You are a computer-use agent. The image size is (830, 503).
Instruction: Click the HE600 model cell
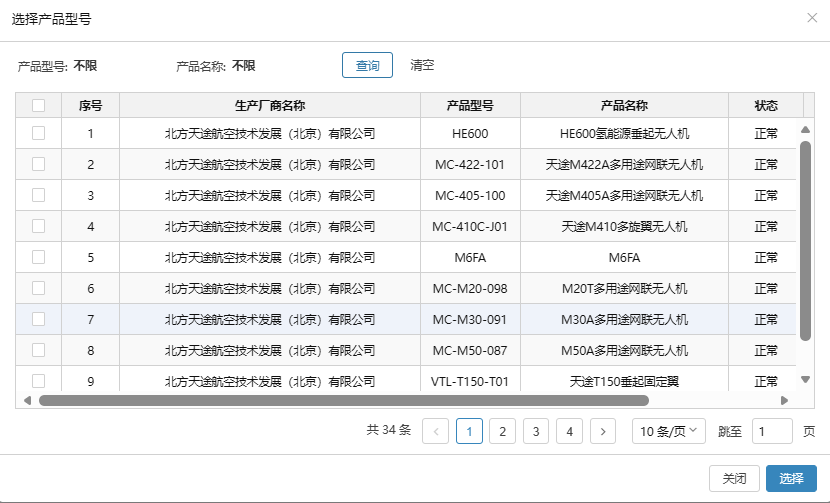[470, 133]
